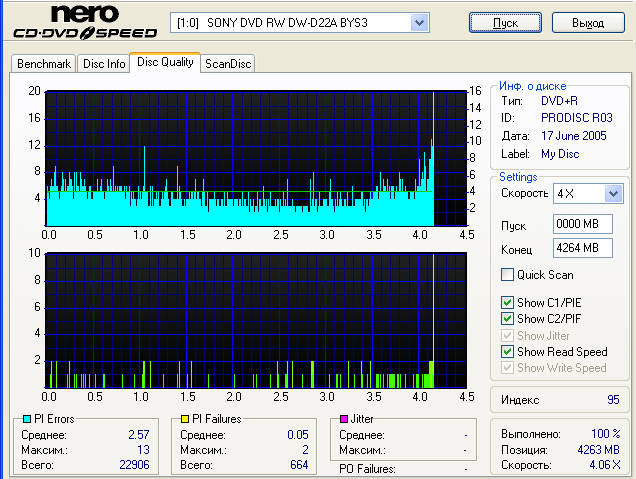Disable Show Read Speed checkbox
The height and width of the screenshot is (479, 636).
(508, 352)
